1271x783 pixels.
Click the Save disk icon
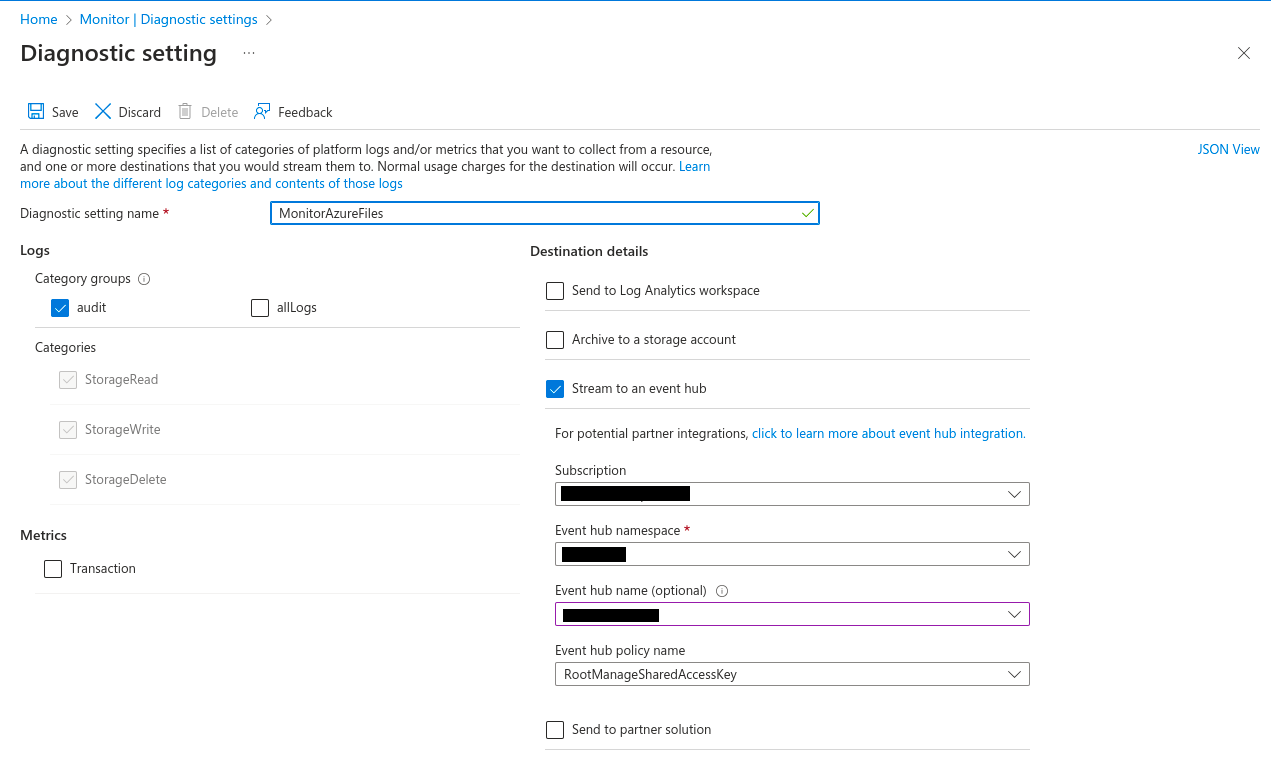(36, 112)
